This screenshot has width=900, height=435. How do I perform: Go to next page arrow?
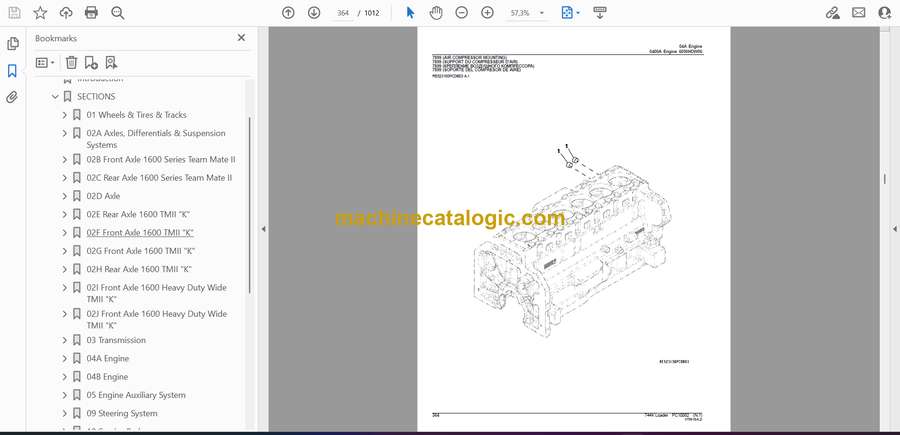coord(314,13)
